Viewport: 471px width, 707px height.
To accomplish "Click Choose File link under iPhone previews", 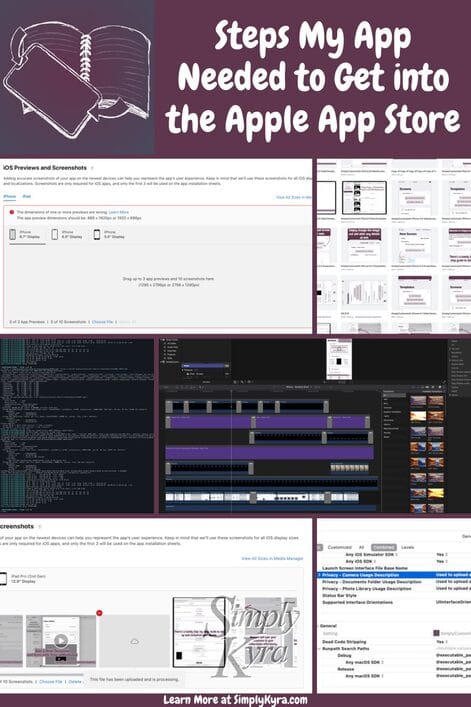I will [x=102, y=322].
